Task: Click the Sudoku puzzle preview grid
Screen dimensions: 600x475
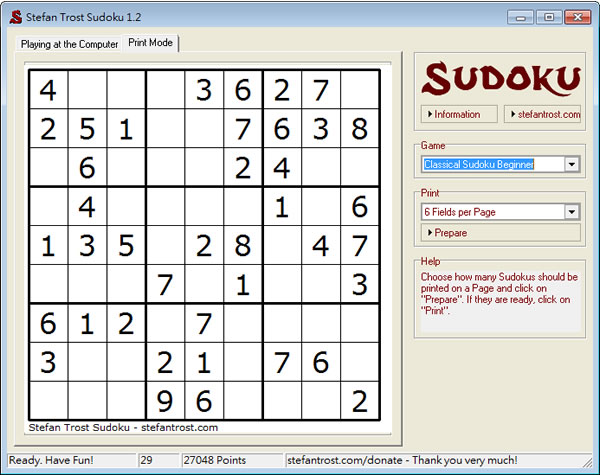Action: [x=204, y=245]
